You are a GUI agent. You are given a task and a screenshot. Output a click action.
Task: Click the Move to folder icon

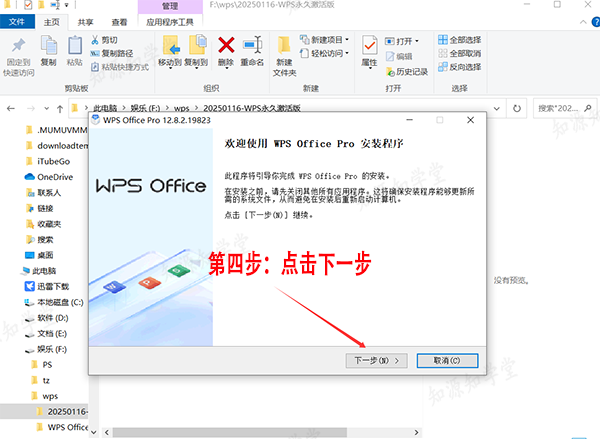point(171,45)
